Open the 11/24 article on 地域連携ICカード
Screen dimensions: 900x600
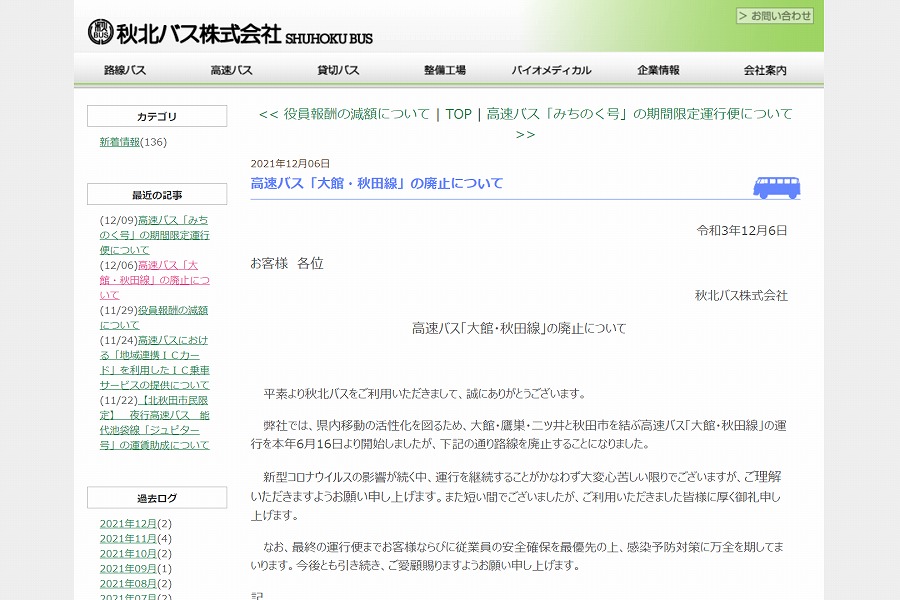(x=154, y=362)
